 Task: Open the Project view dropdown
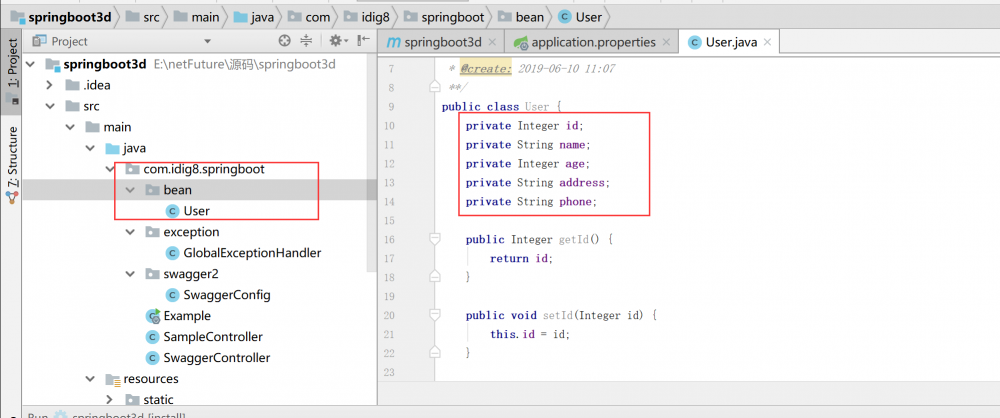pyautogui.click(x=207, y=41)
